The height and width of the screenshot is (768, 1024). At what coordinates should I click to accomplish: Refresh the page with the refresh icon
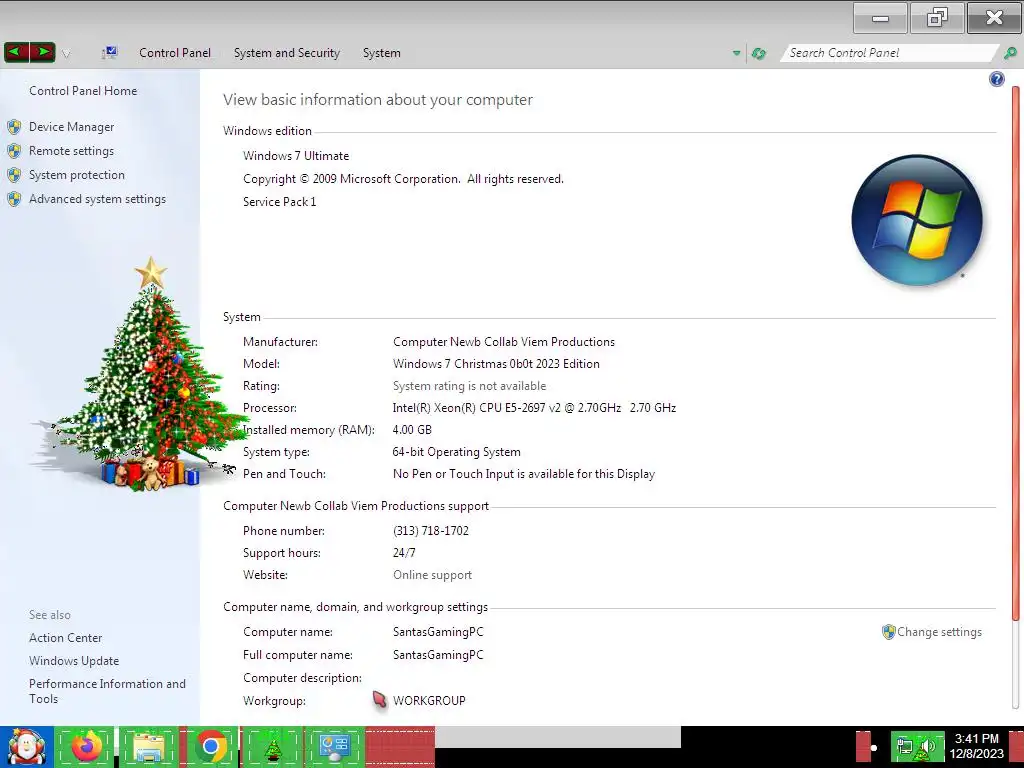point(758,53)
